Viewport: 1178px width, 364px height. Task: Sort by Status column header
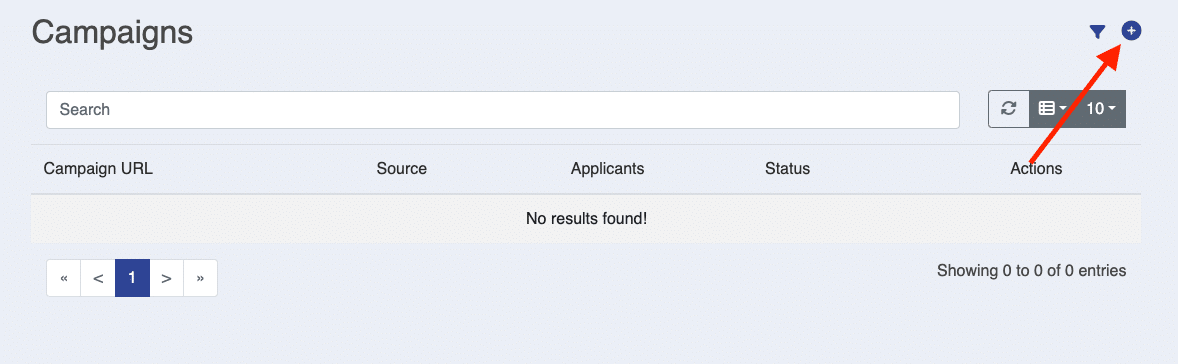(787, 169)
